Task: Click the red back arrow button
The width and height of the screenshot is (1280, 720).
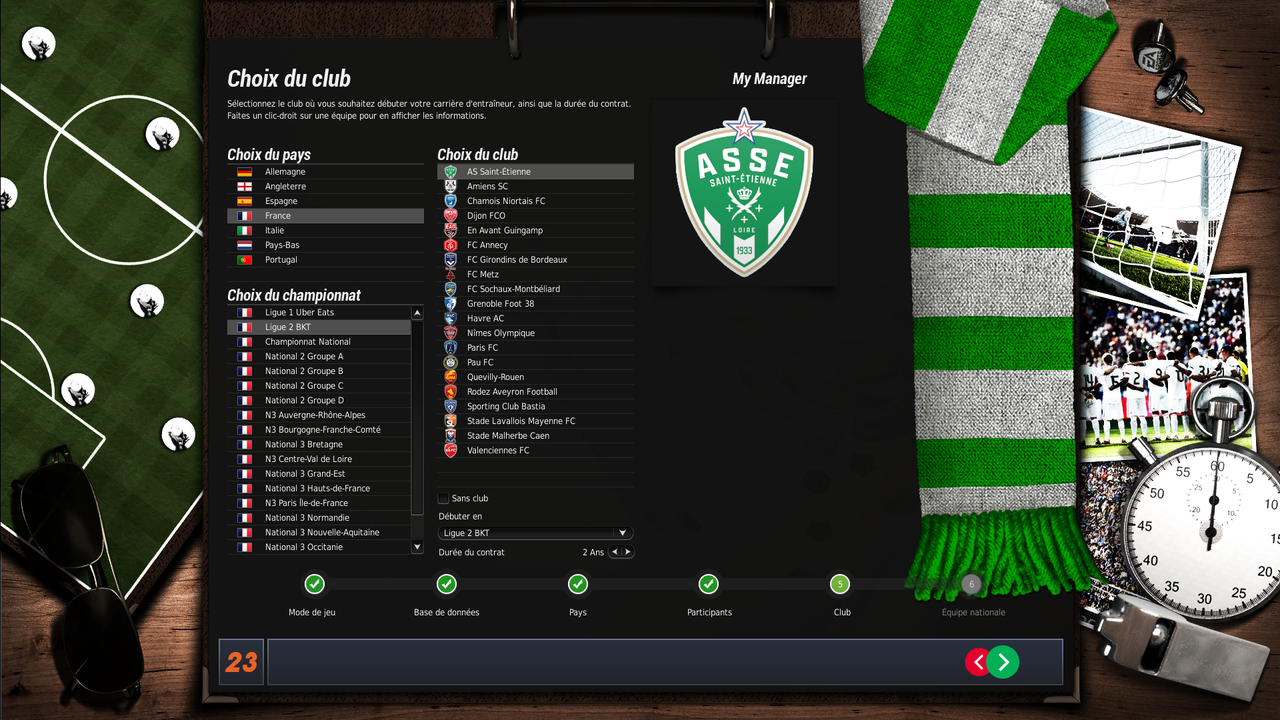Action: click(x=976, y=662)
